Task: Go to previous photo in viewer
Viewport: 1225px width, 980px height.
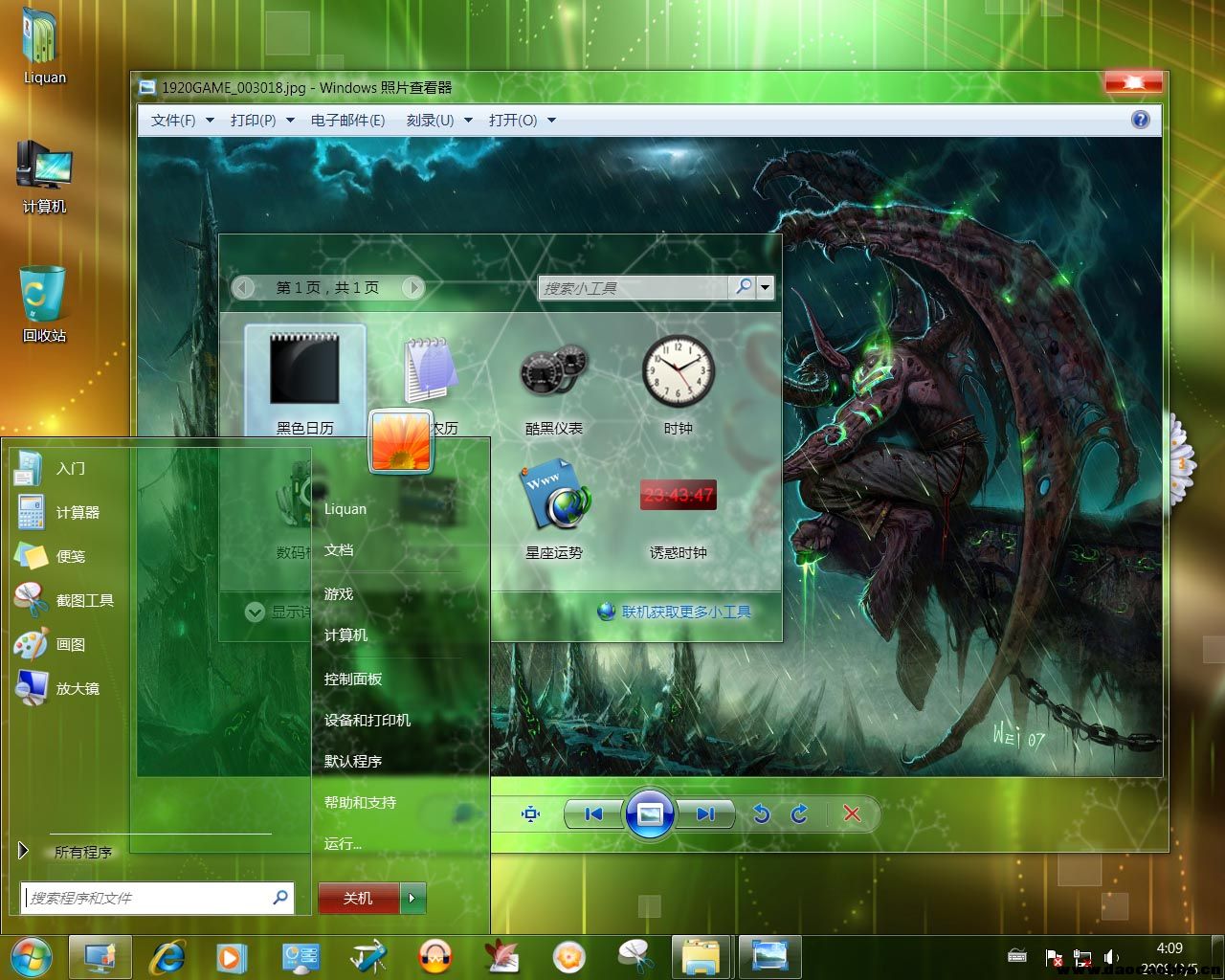Action: pos(593,813)
